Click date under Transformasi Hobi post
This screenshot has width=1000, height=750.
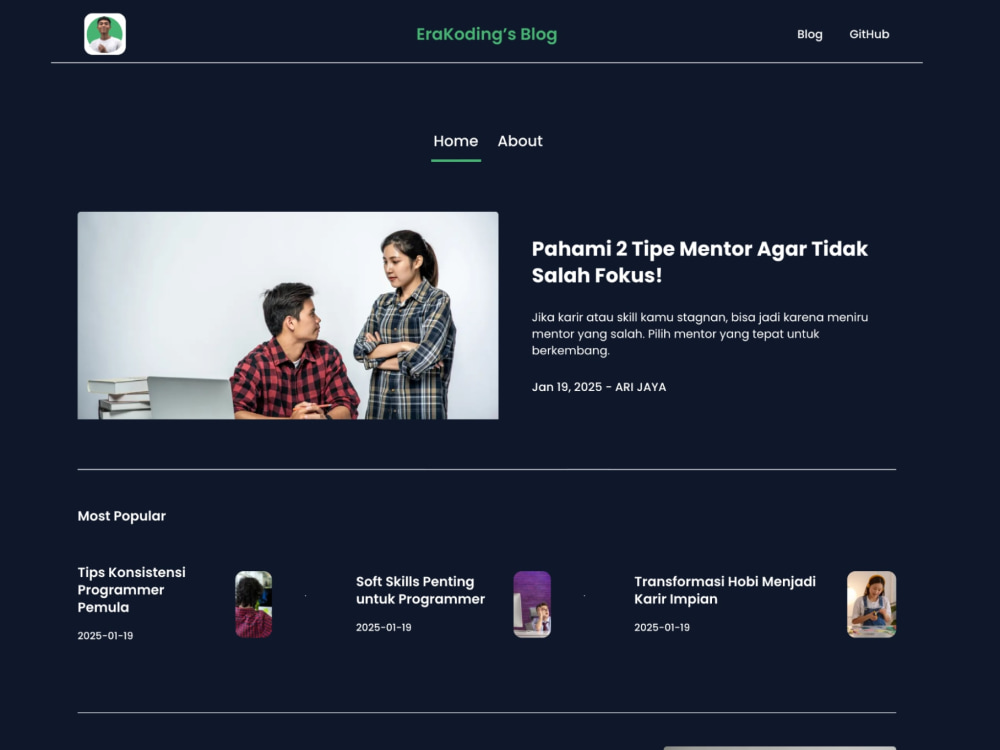(662, 628)
